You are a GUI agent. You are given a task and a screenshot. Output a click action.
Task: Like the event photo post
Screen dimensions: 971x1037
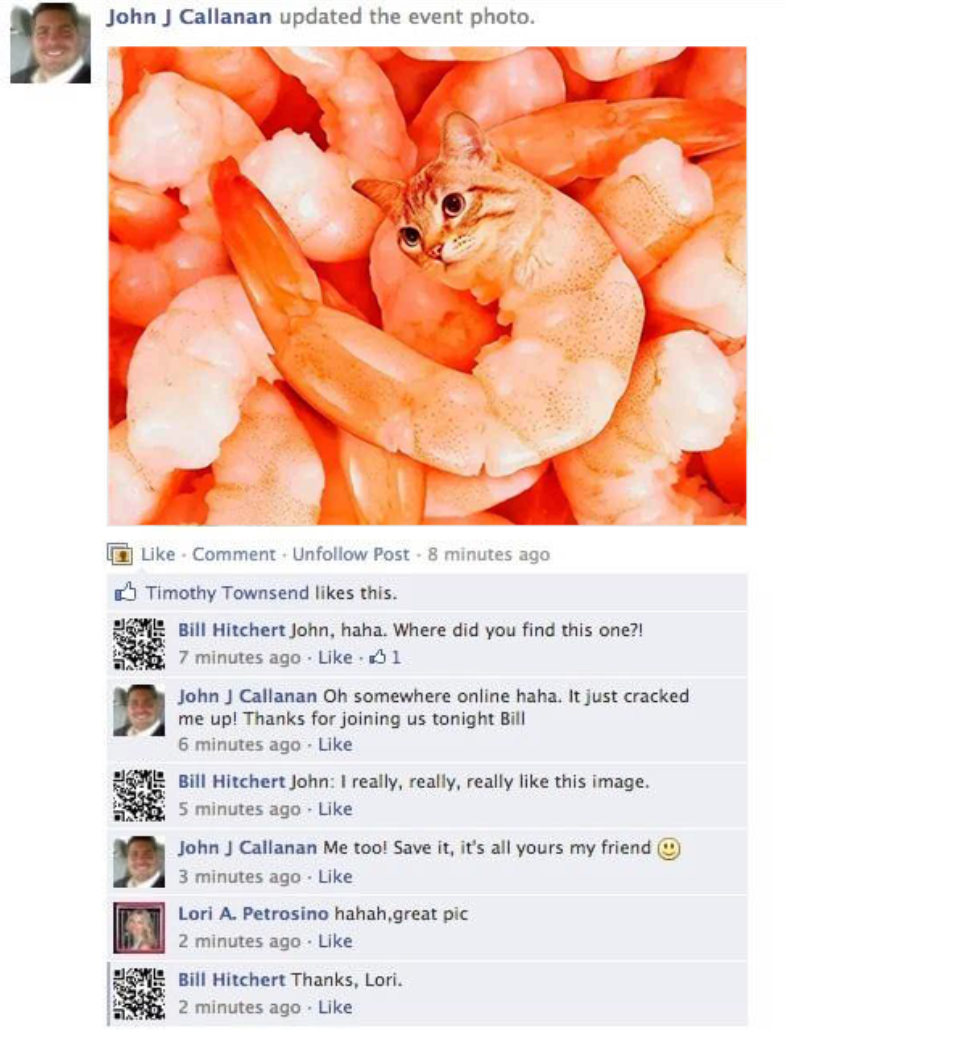tap(158, 554)
